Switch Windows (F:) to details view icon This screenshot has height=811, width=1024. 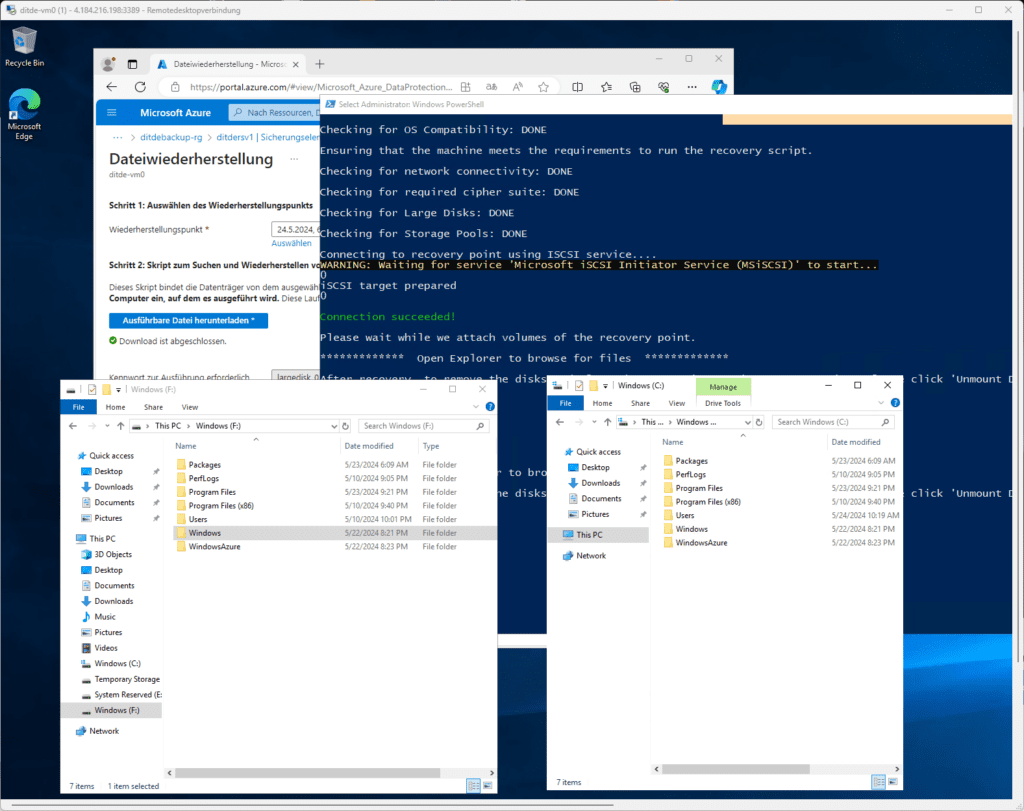(473, 786)
